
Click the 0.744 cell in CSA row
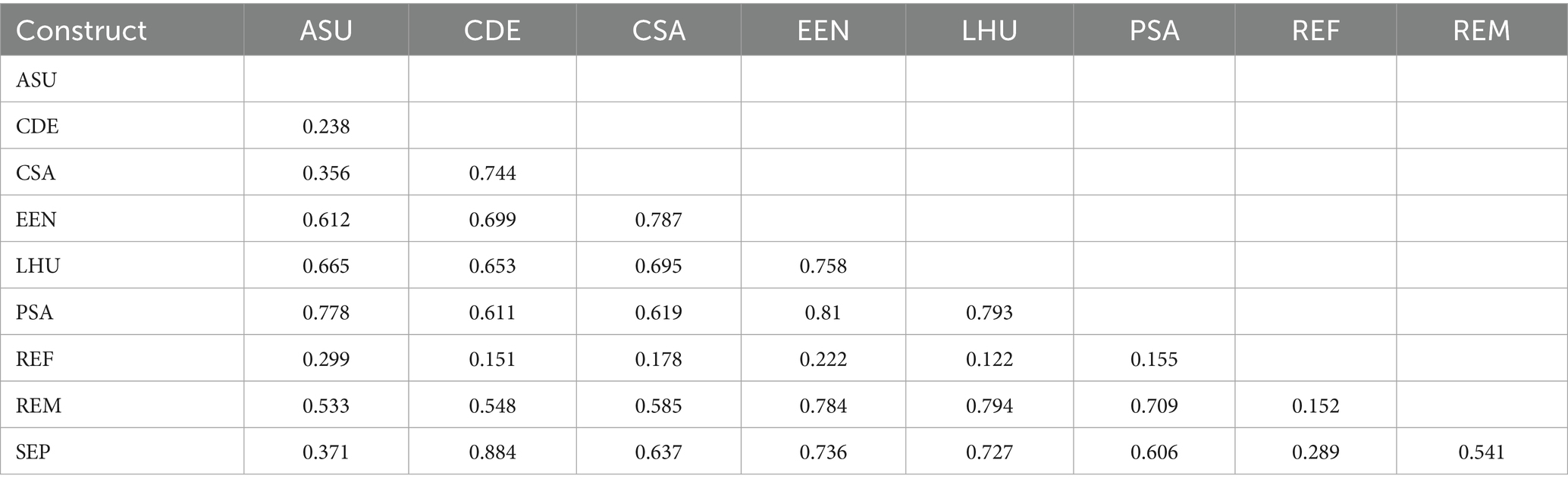492,173
